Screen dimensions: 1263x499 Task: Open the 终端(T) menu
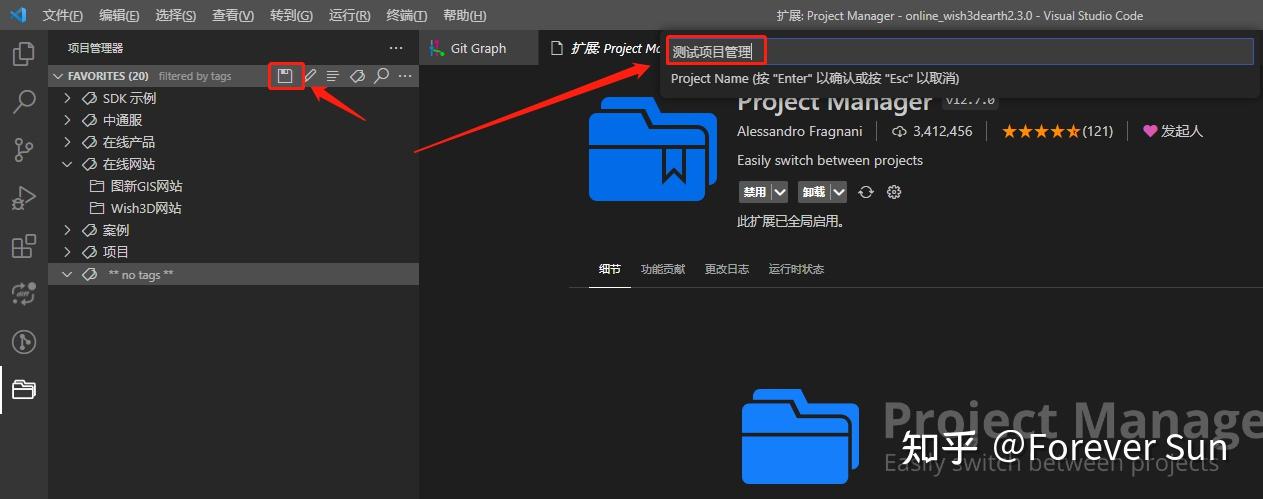coord(407,16)
